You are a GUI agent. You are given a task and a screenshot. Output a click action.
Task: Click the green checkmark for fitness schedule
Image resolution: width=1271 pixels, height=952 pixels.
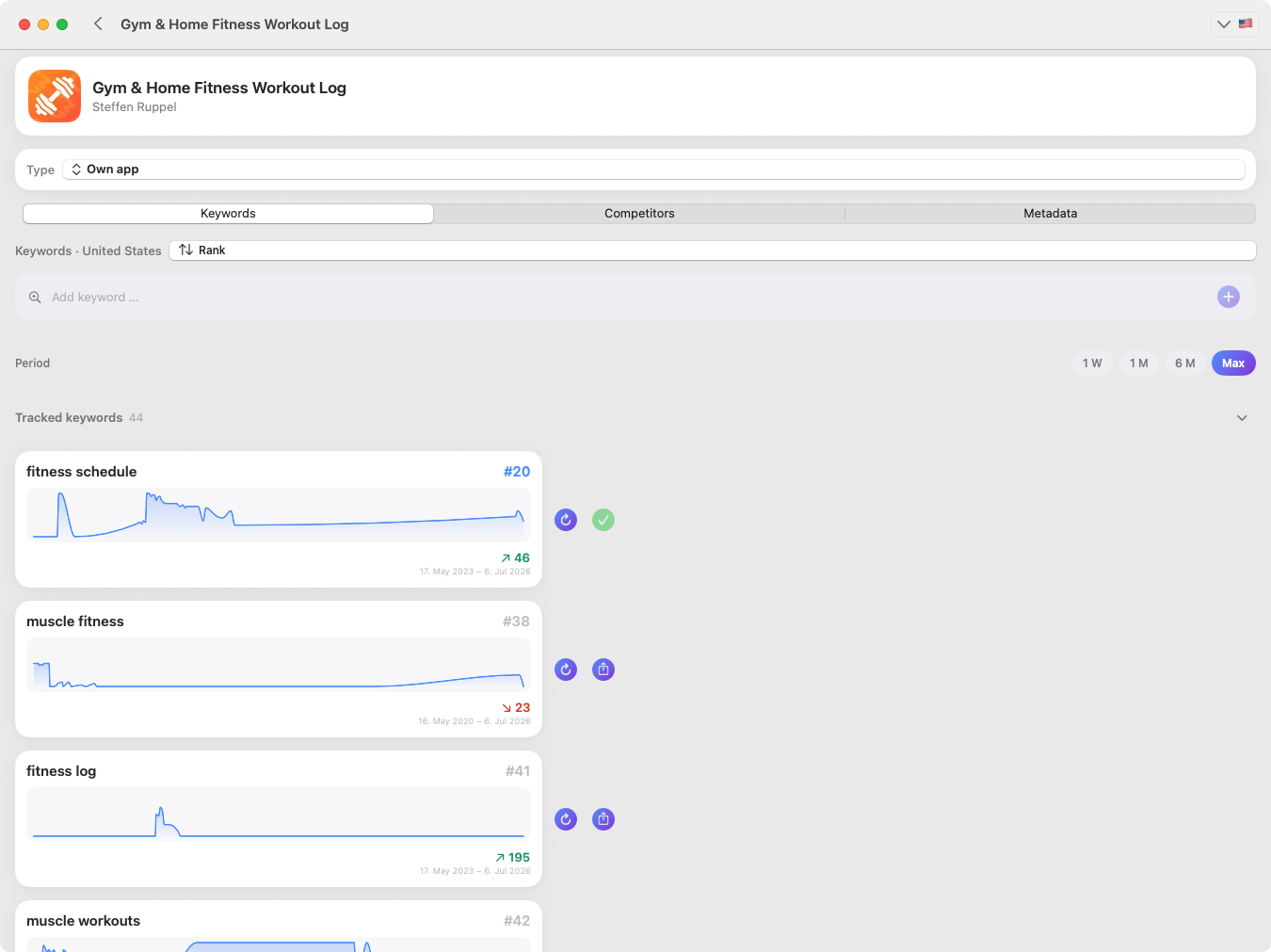click(603, 520)
